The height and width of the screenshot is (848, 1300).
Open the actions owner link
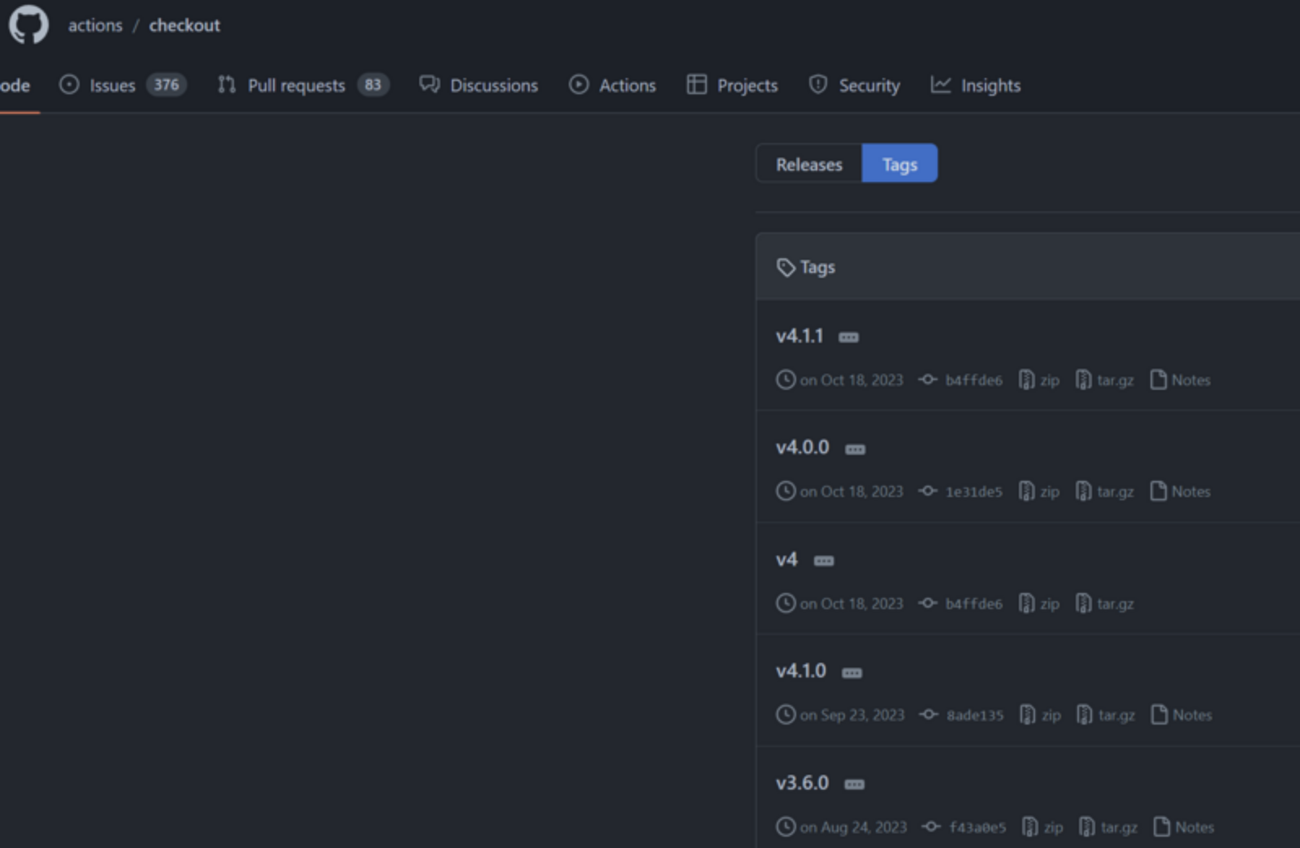[94, 25]
